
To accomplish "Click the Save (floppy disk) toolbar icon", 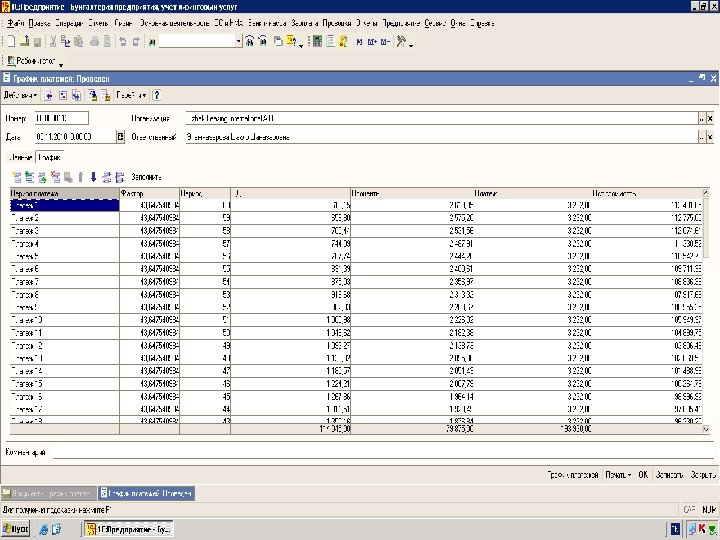I will click(x=37, y=42).
